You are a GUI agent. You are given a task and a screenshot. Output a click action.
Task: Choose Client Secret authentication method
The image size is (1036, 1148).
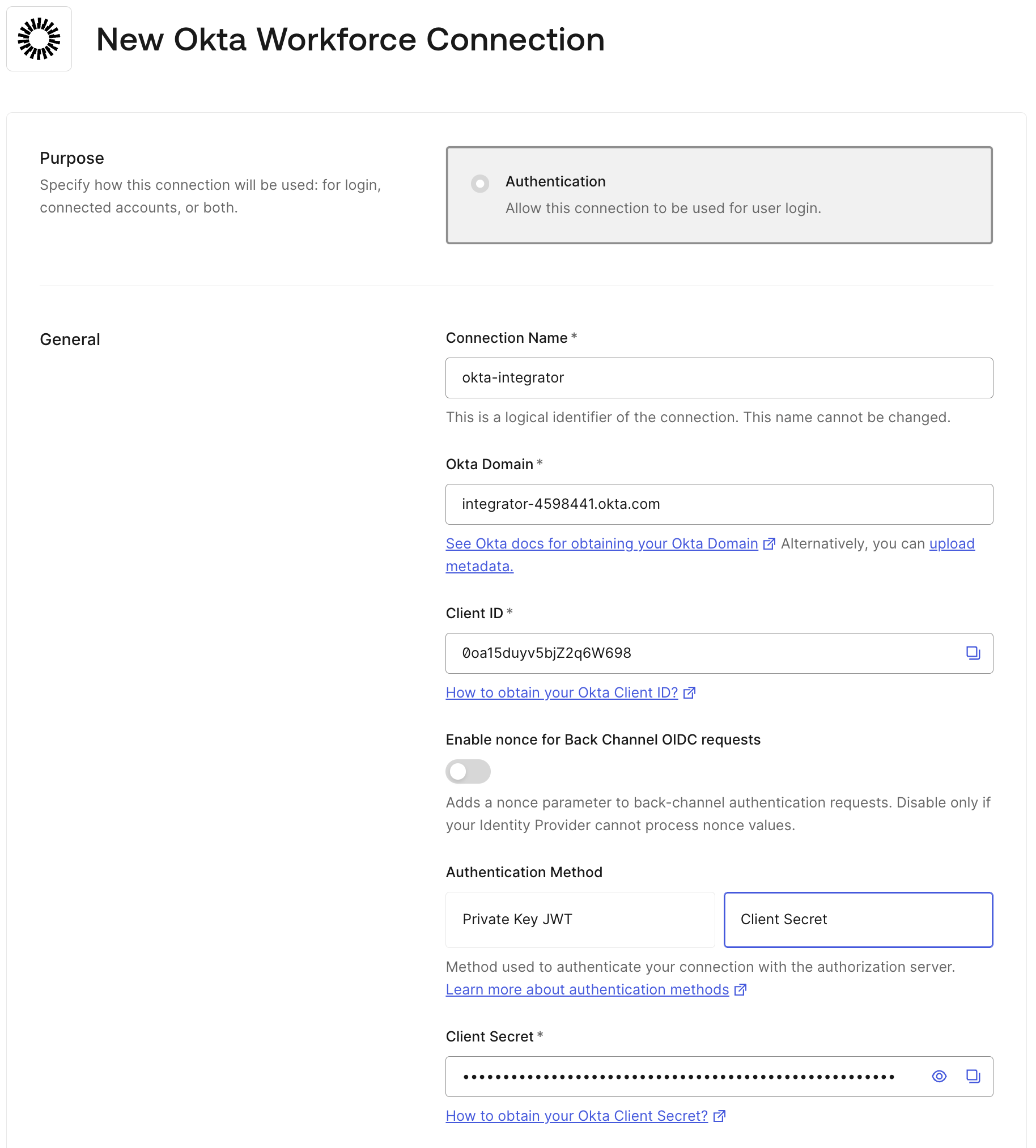point(859,919)
